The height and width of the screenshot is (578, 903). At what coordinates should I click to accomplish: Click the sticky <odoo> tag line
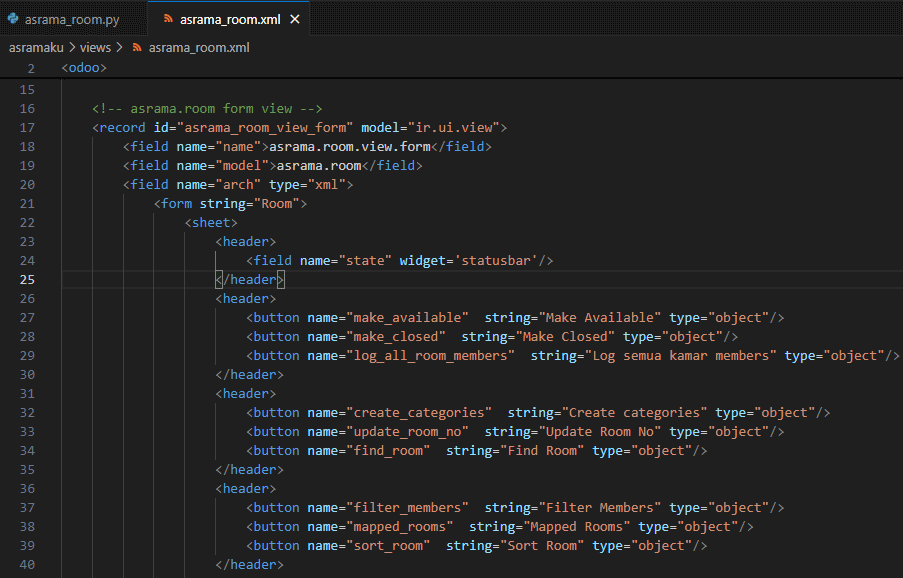click(84, 68)
